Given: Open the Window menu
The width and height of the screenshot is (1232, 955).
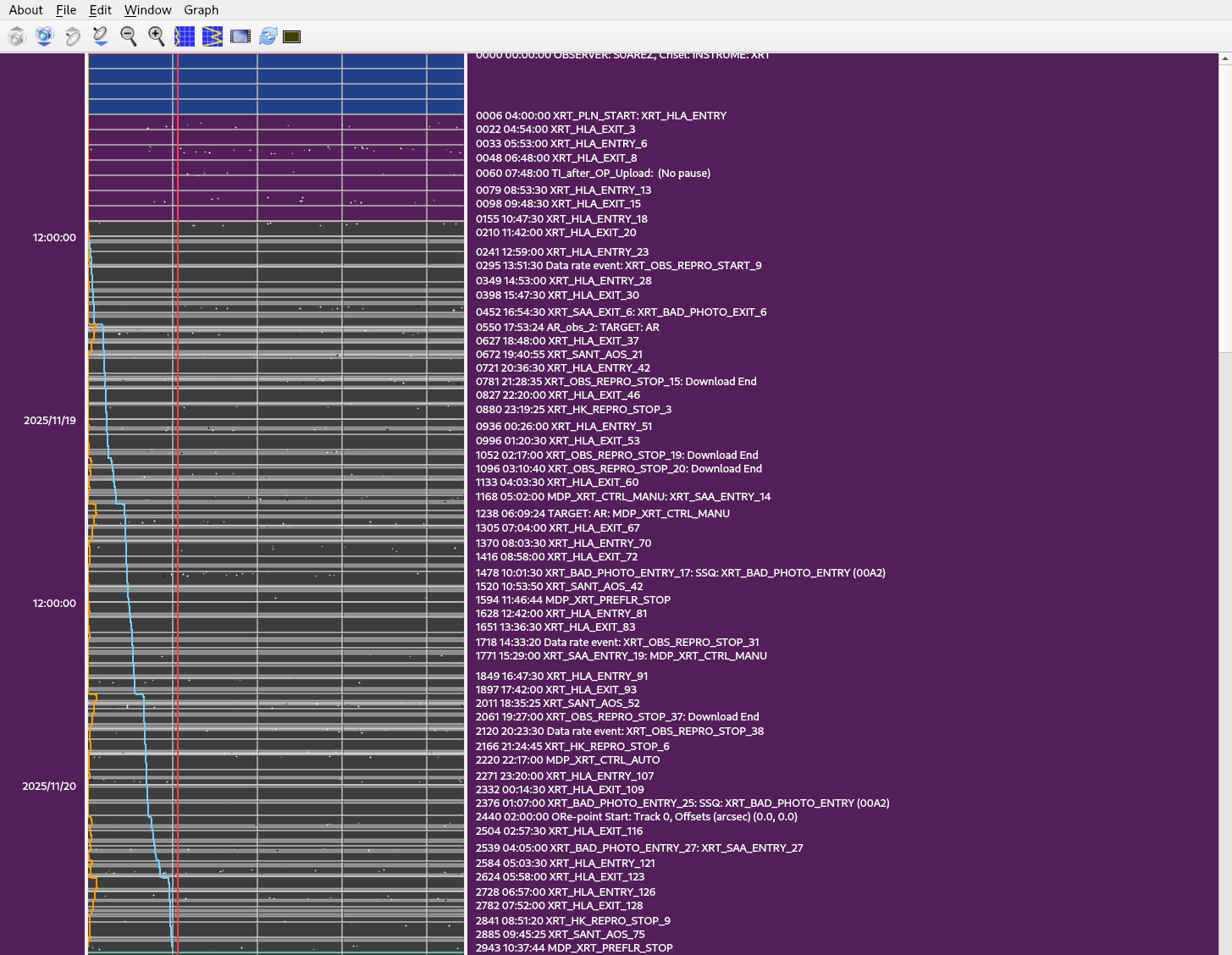Looking at the screenshot, I should (147, 10).
